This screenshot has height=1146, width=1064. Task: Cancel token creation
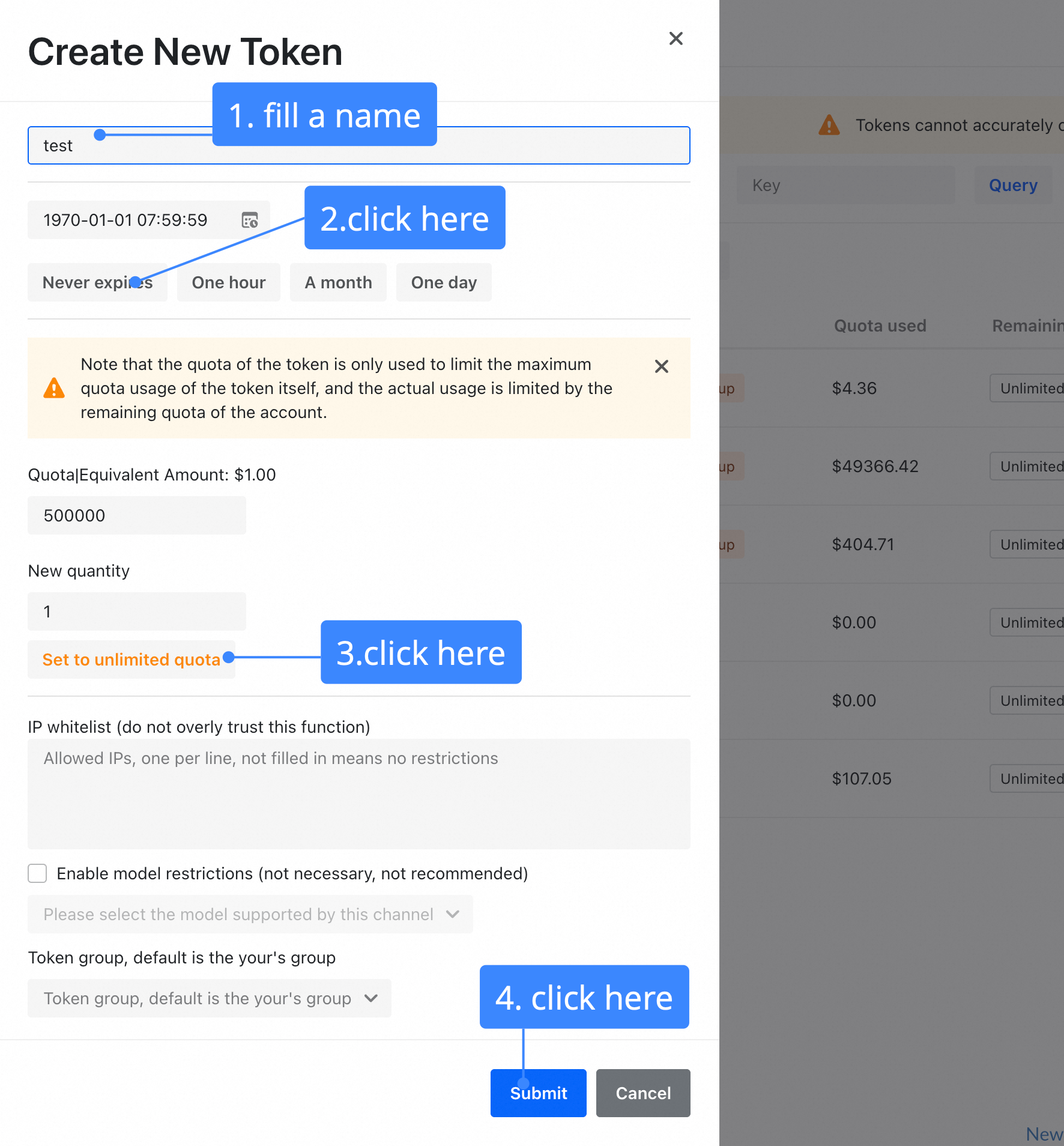tap(643, 1093)
